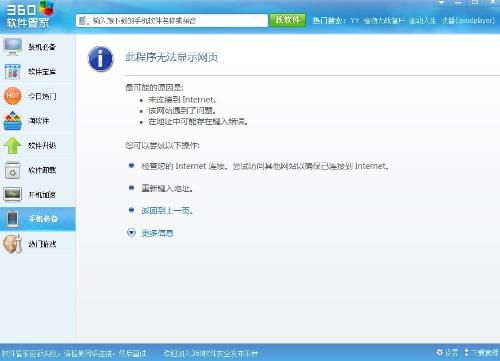Open 淘软件 shopping basket icon
The height and width of the screenshot is (361, 500).
point(13,121)
